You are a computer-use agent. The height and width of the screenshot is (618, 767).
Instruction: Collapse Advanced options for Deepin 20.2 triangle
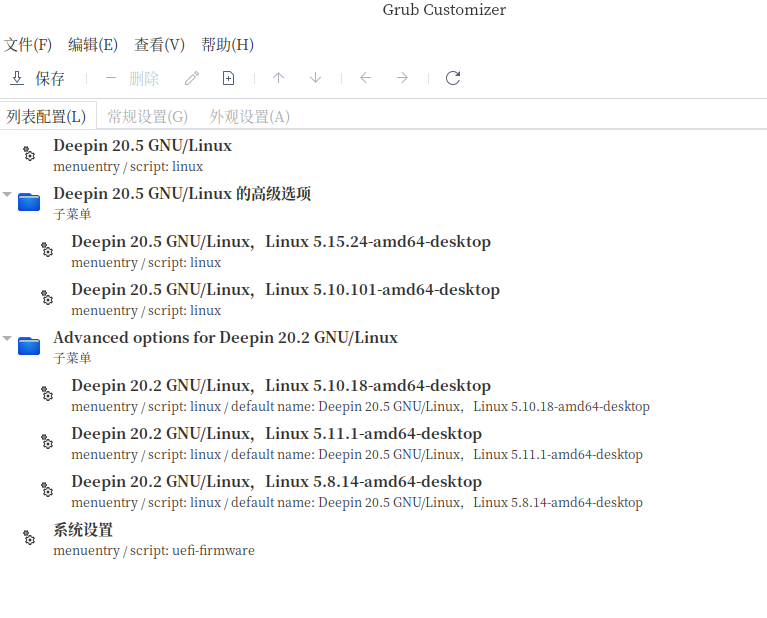[x=7, y=338]
